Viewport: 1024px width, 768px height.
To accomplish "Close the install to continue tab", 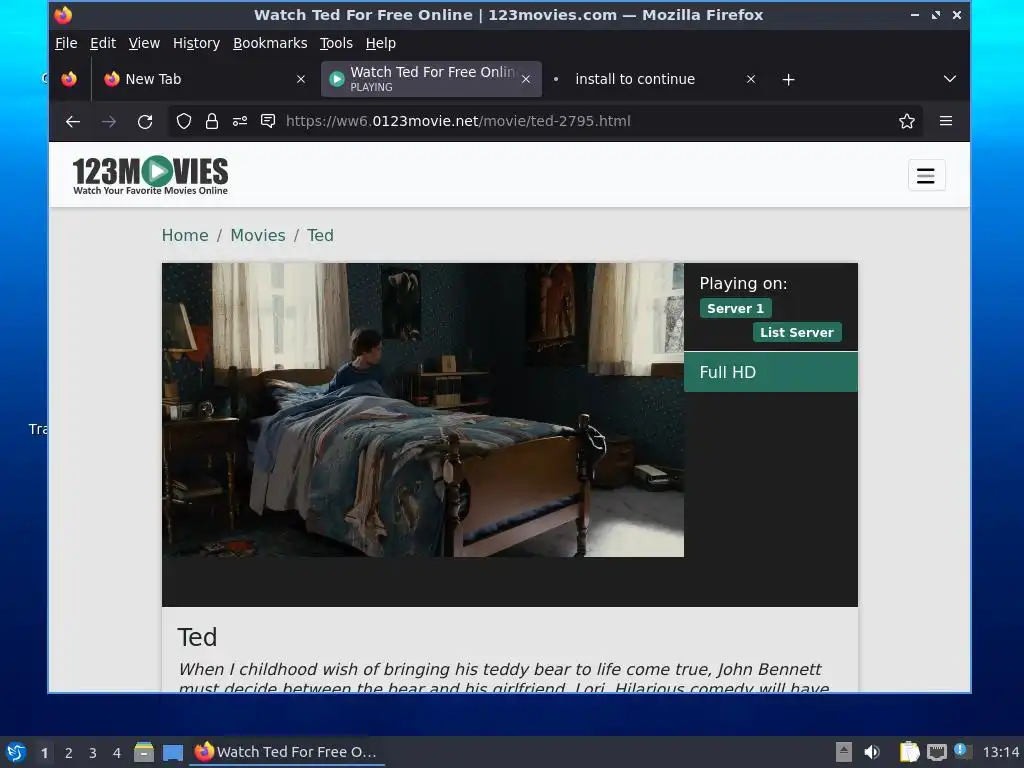I will (x=751, y=79).
